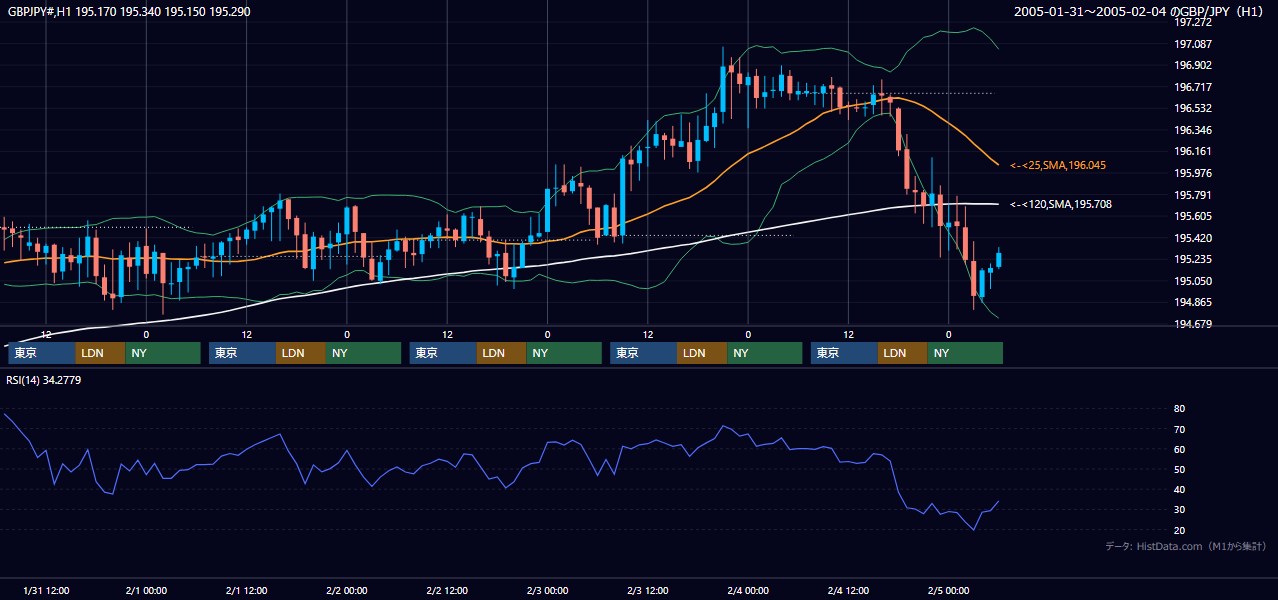
Task: Click the 195.791 price label
Action: point(1192,195)
